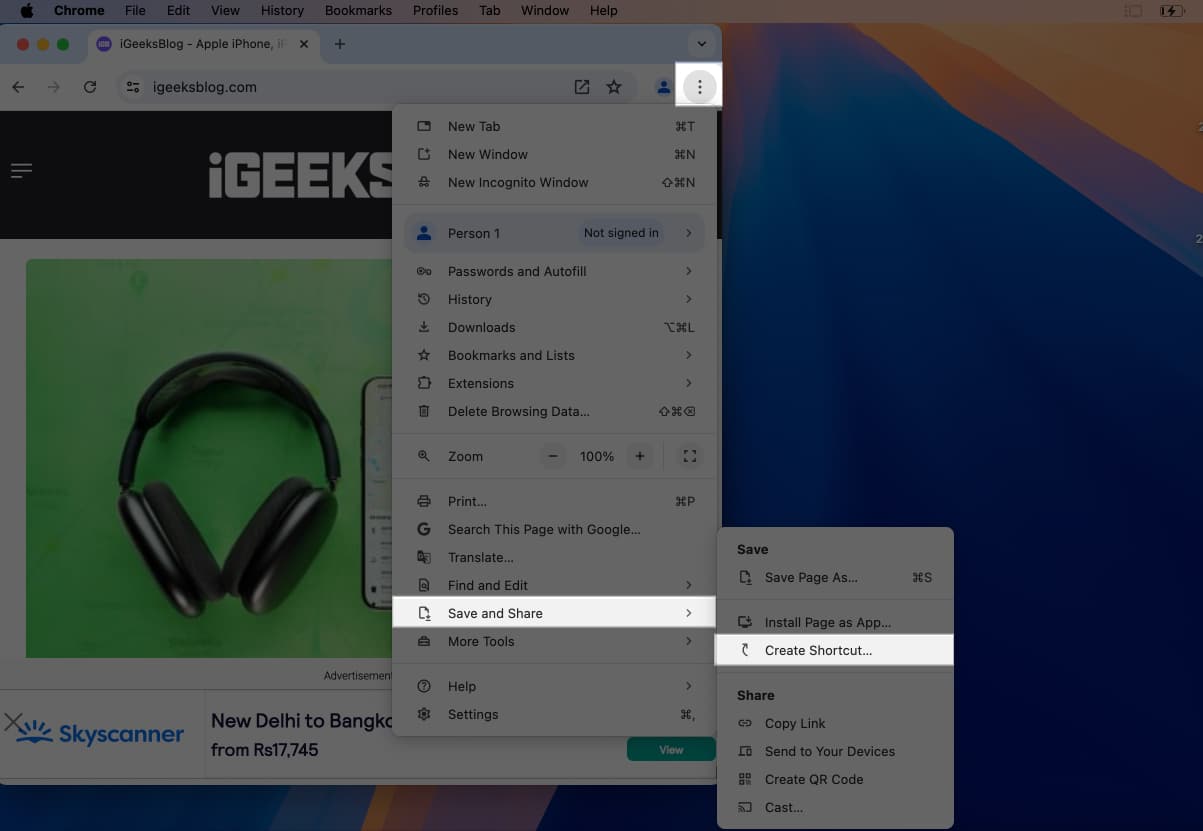1203x831 pixels.
Task: Go back to the previous page
Action: [18, 87]
